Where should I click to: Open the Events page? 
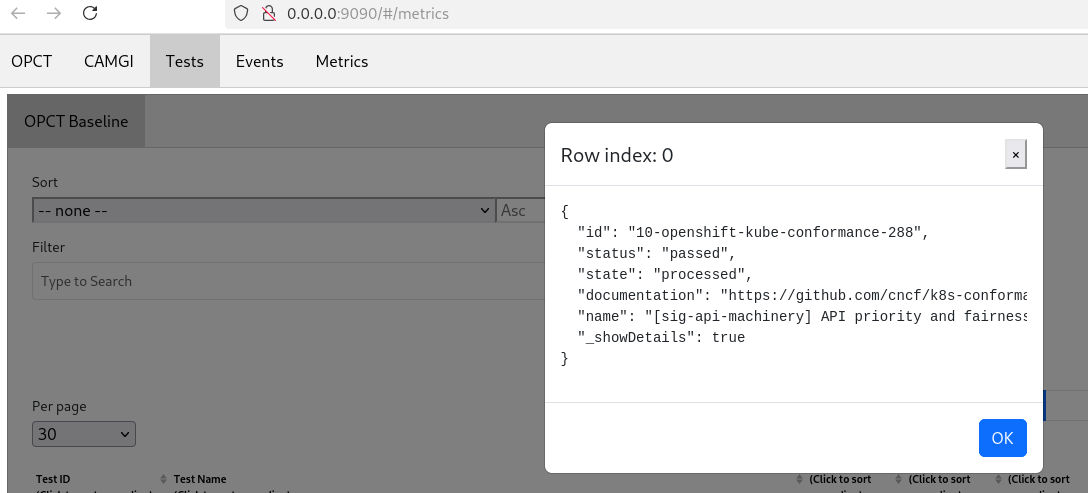pos(260,61)
